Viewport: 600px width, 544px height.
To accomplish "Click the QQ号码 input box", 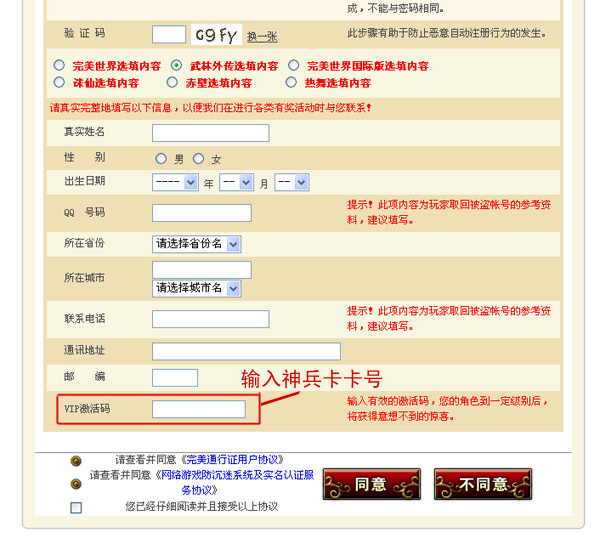I will tap(201, 213).
